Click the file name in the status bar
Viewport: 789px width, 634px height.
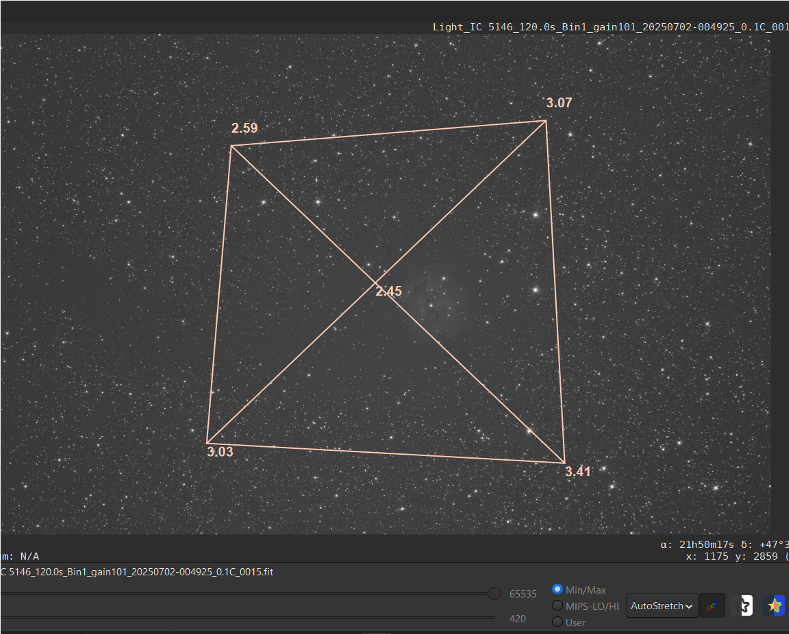(x=137, y=572)
